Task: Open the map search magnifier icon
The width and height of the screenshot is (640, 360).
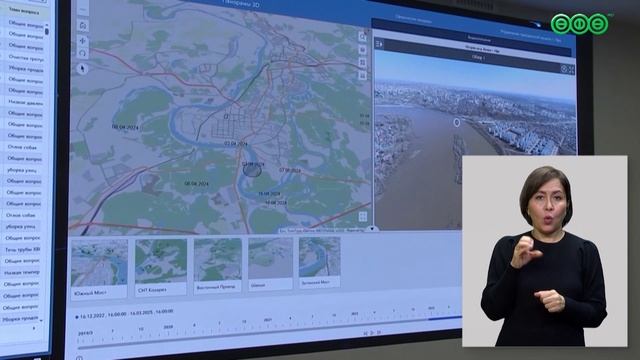Action: tap(362, 37)
